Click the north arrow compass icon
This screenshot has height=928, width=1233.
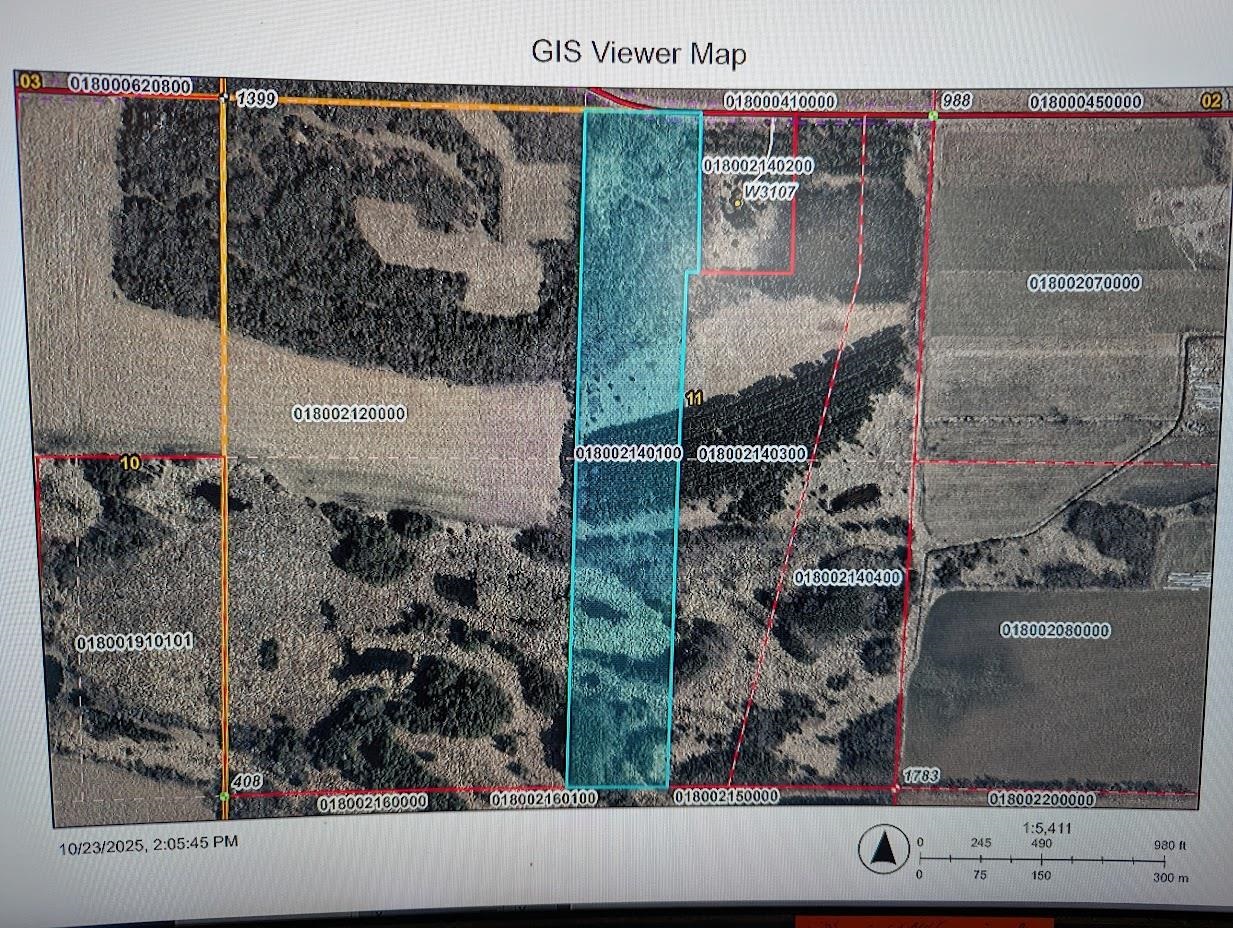point(884,851)
